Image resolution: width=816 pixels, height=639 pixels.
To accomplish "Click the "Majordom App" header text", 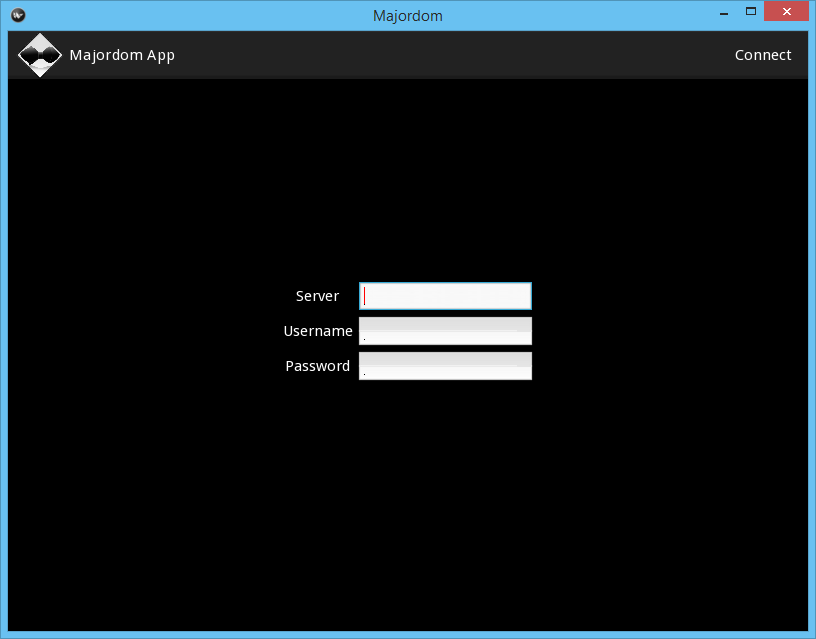I will [x=122, y=55].
